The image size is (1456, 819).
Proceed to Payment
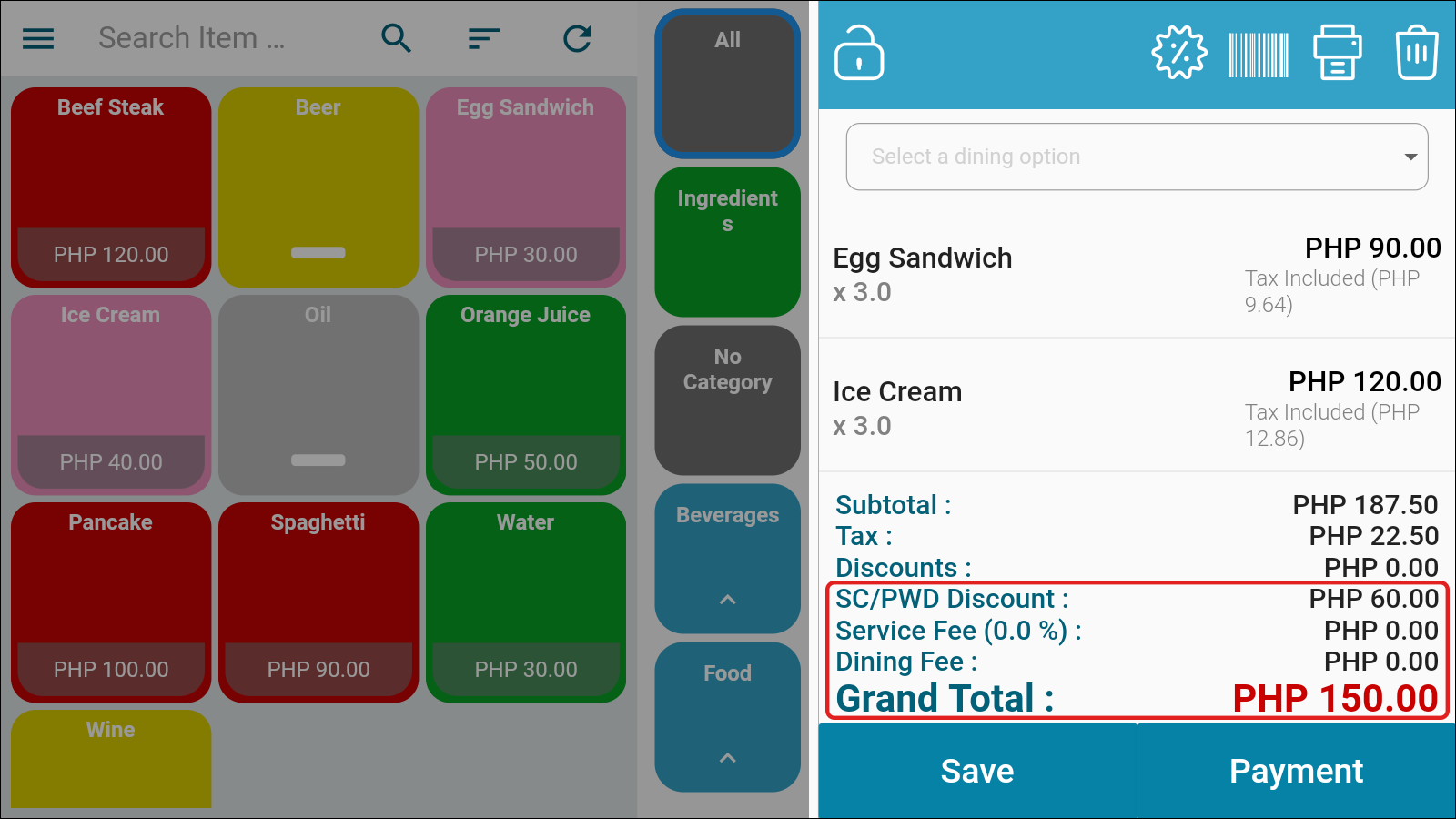(1296, 771)
